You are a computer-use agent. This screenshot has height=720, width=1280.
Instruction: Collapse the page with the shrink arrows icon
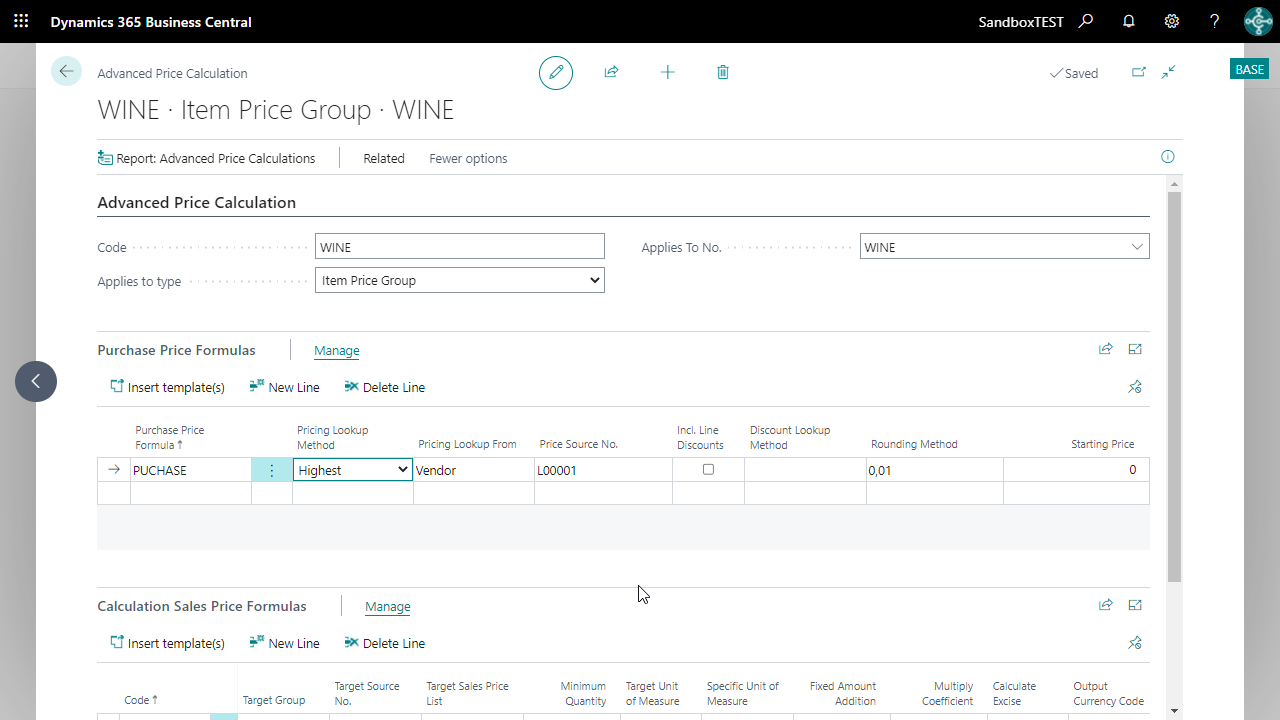1168,72
